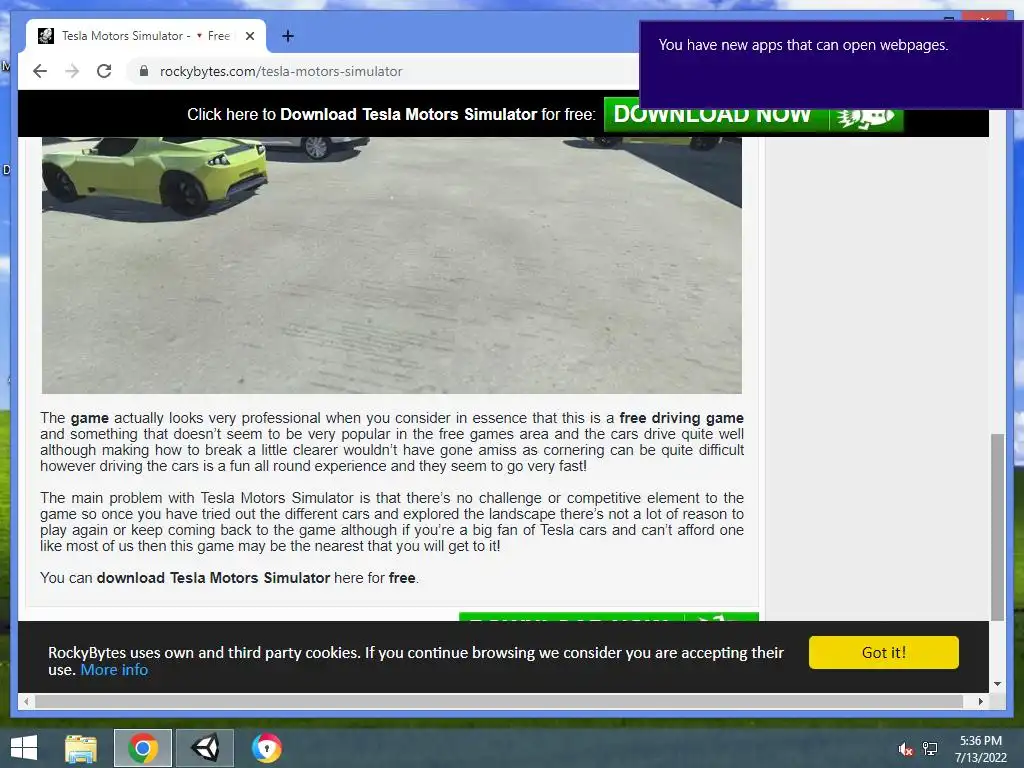This screenshot has width=1024, height=768.
Task: Click the lock icon in address bar
Action: [144, 71]
